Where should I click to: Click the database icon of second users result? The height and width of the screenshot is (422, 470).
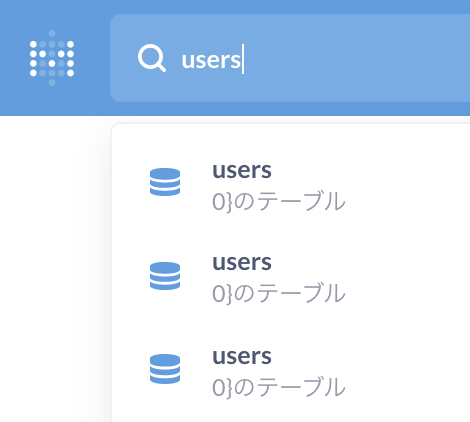[x=165, y=276]
